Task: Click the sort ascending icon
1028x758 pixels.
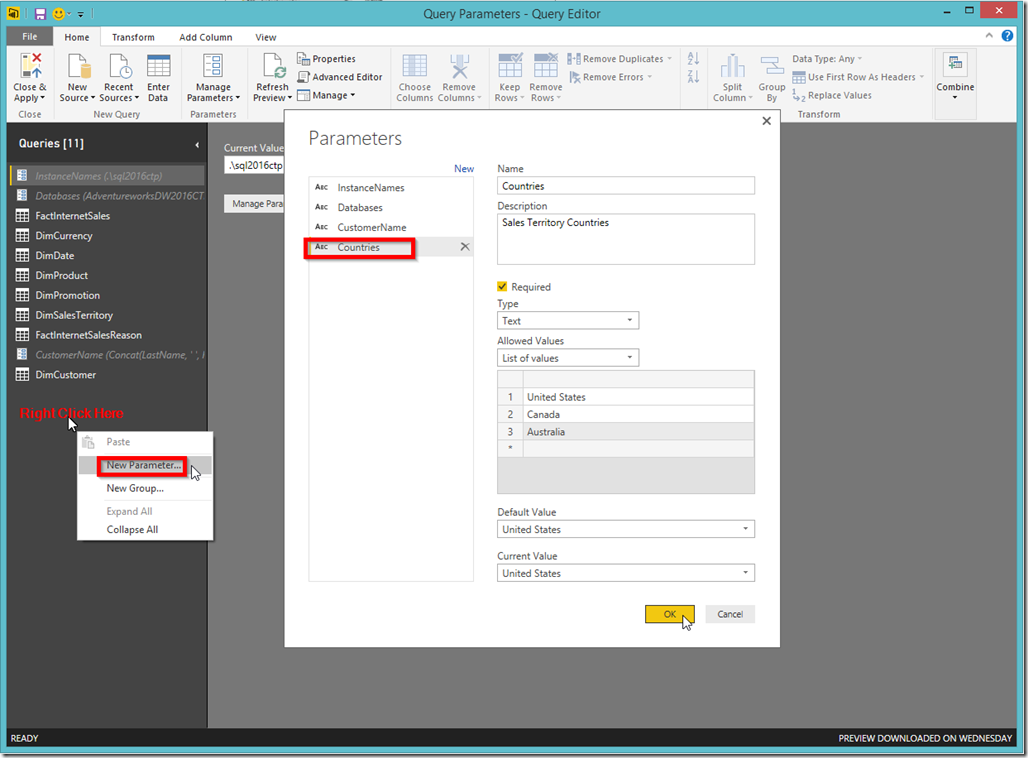Action: (693, 58)
